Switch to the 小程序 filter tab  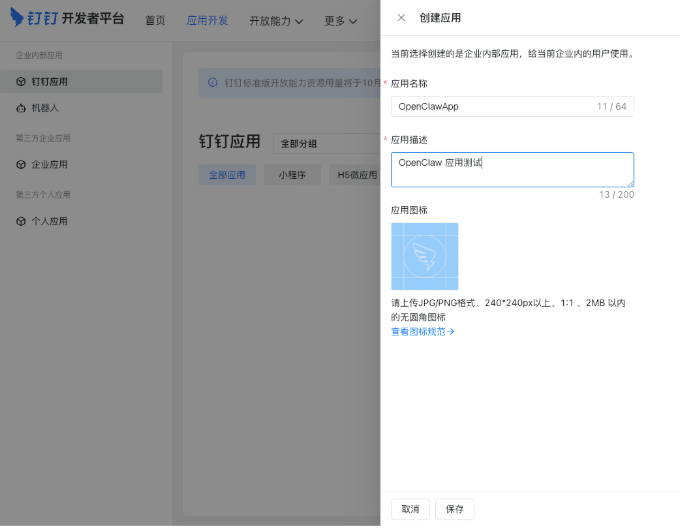click(x=292, y=175)
